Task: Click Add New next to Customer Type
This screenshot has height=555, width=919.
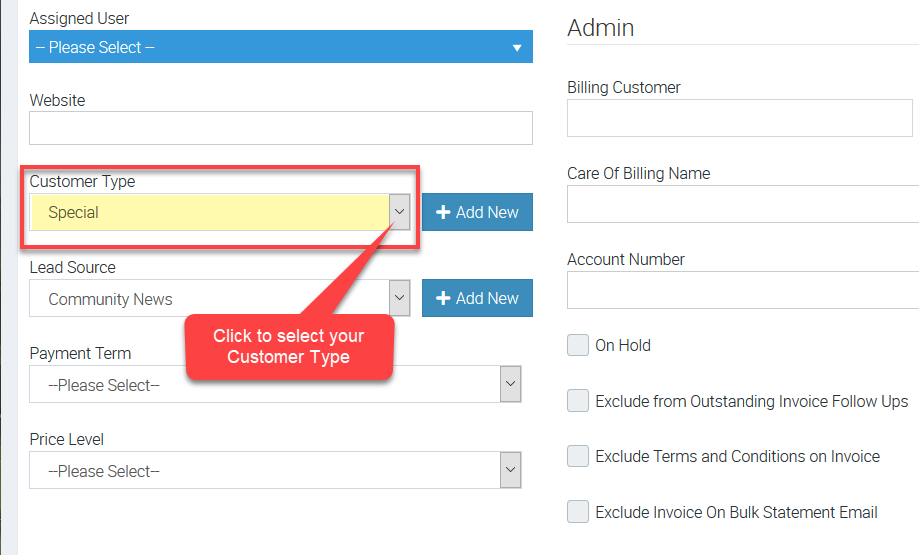Action: [x=477, y=212]
